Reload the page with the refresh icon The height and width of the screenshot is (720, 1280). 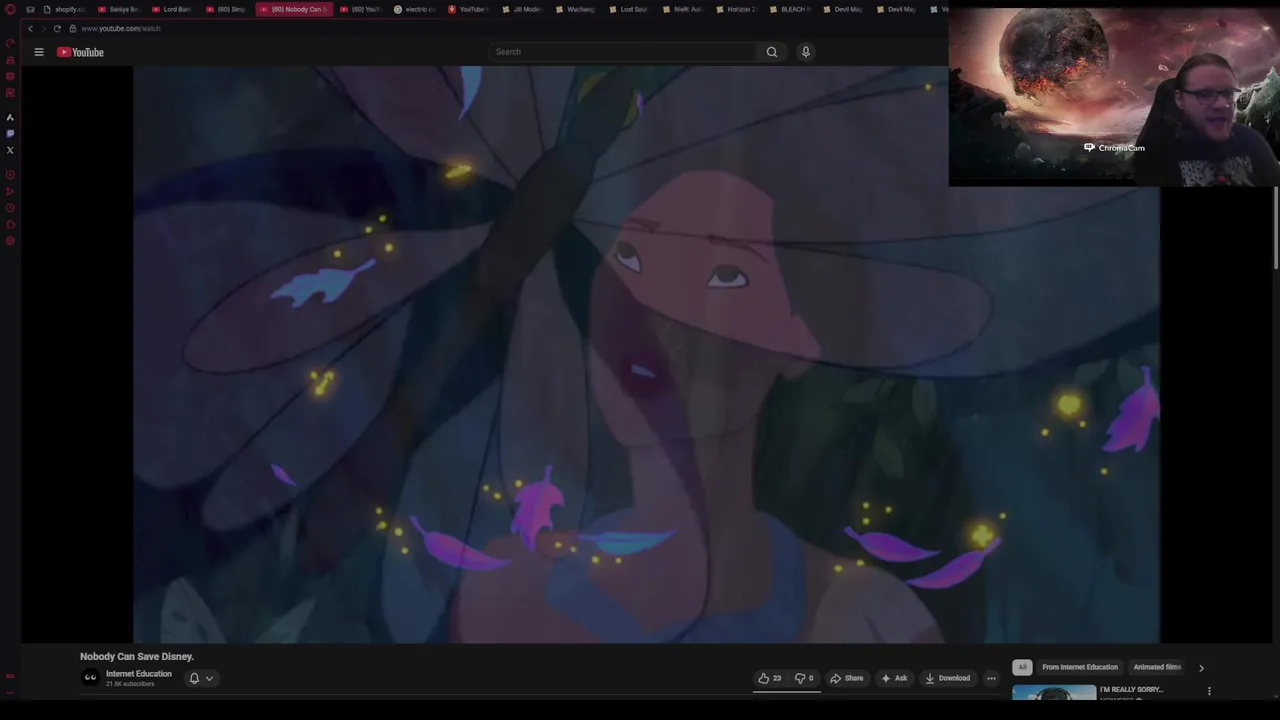pyautogui.click(x=57, y=28)
